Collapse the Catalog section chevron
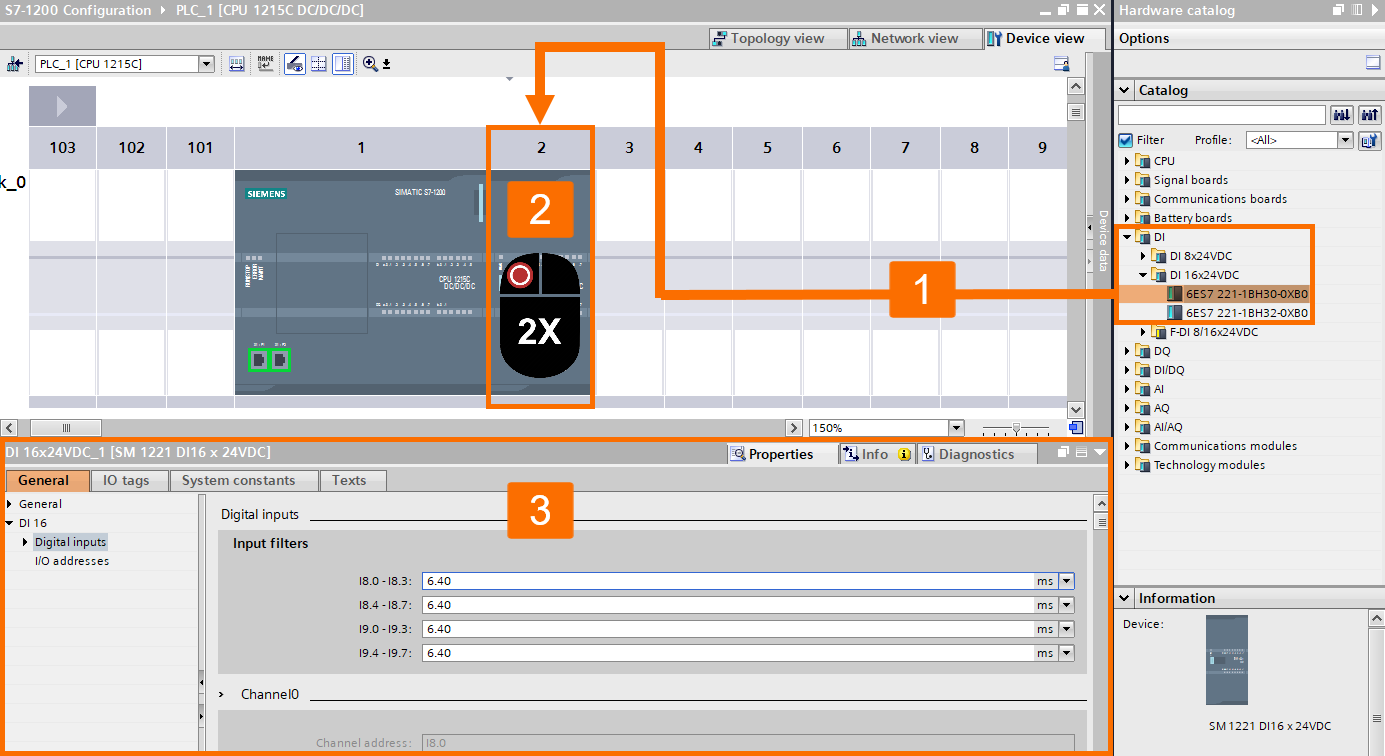Viewport: 1385px width, 756px height. coord(1125,90)
